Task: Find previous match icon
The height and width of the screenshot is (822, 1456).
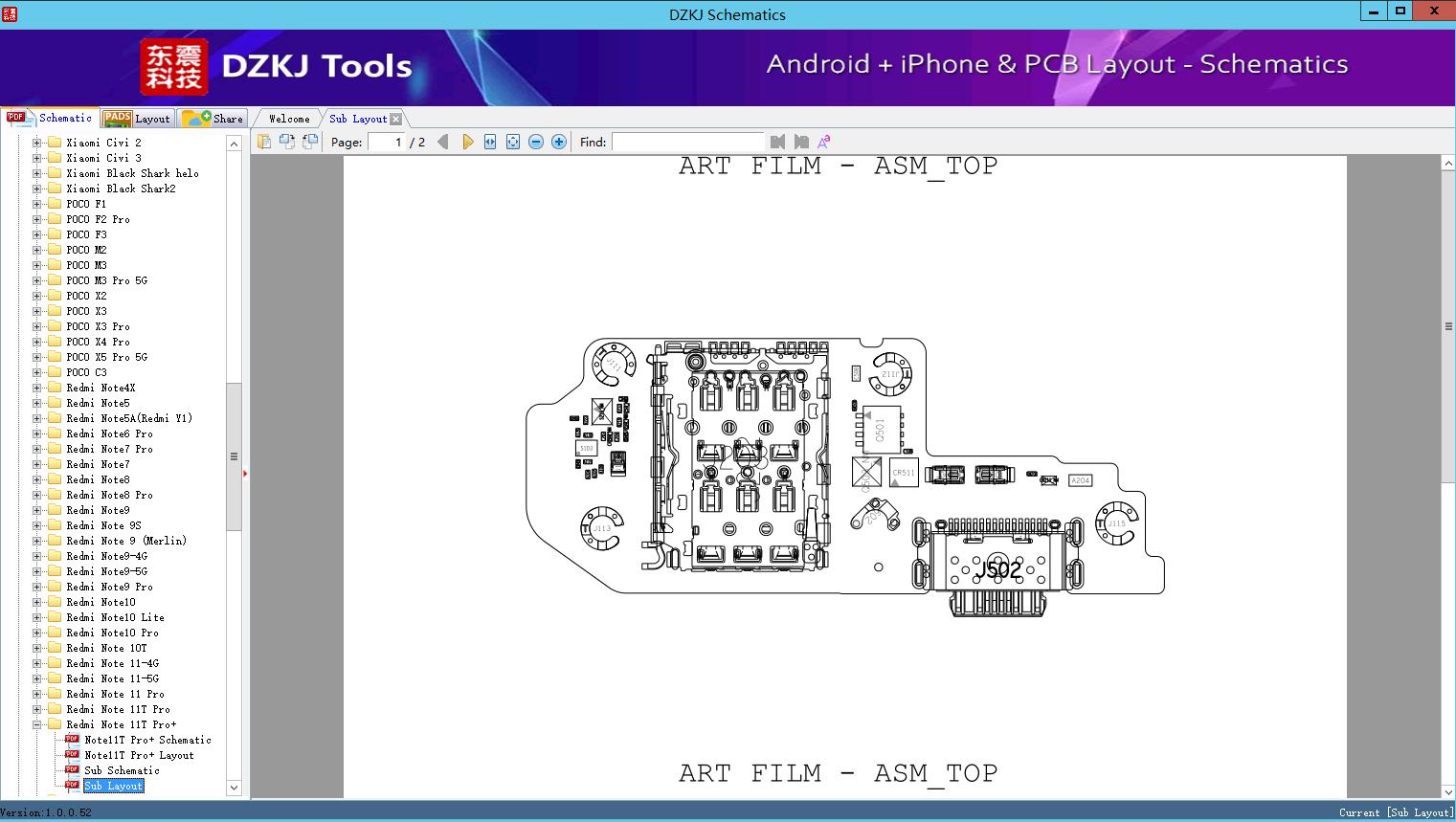Action: point(777,142)
